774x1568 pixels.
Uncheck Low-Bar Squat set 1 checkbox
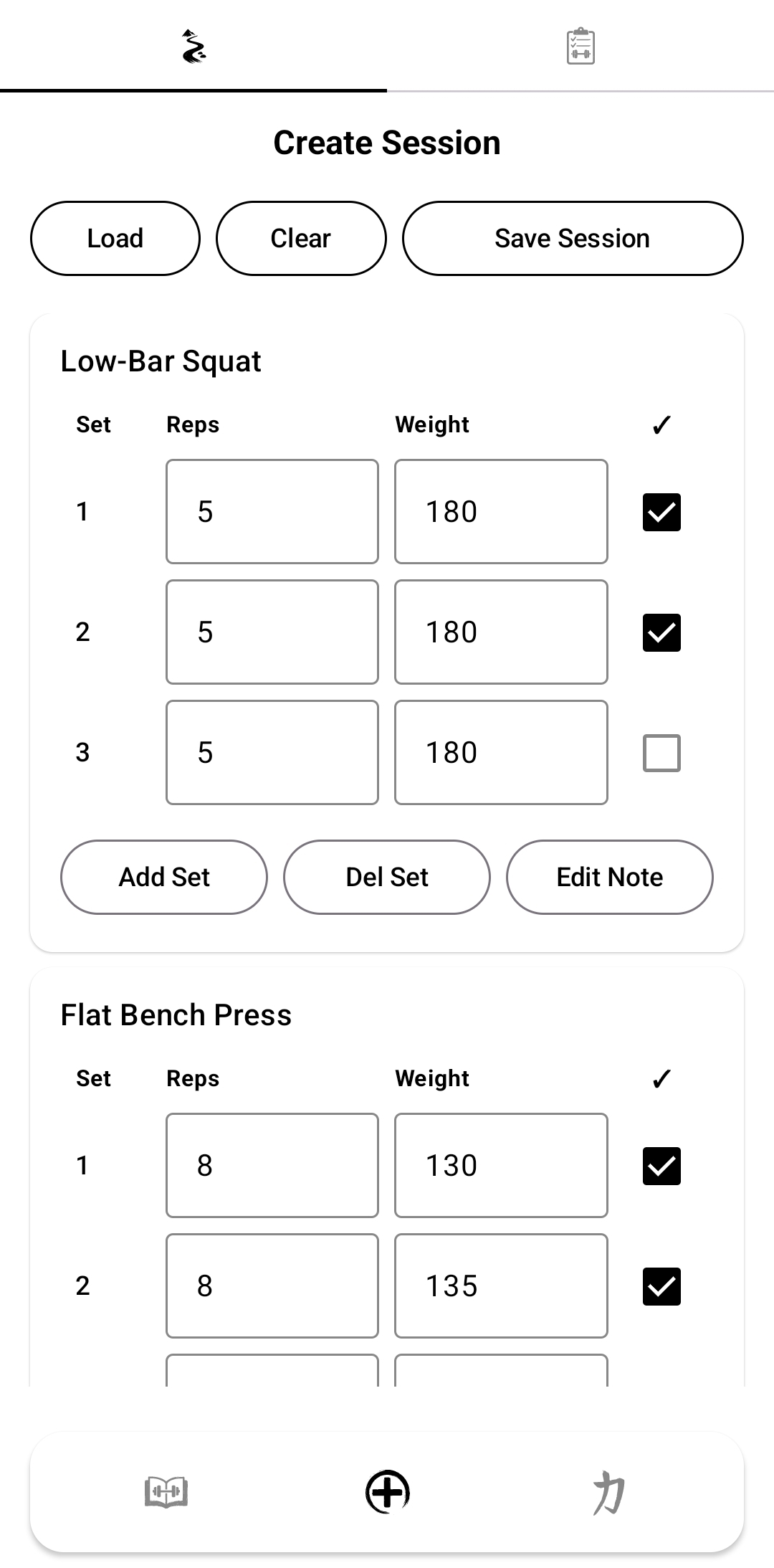point(661,512)
